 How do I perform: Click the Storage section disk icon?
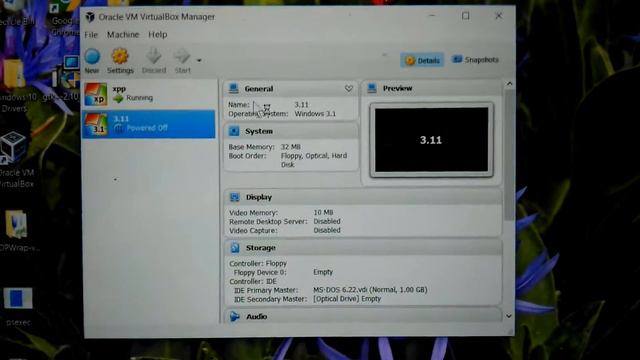235,248
